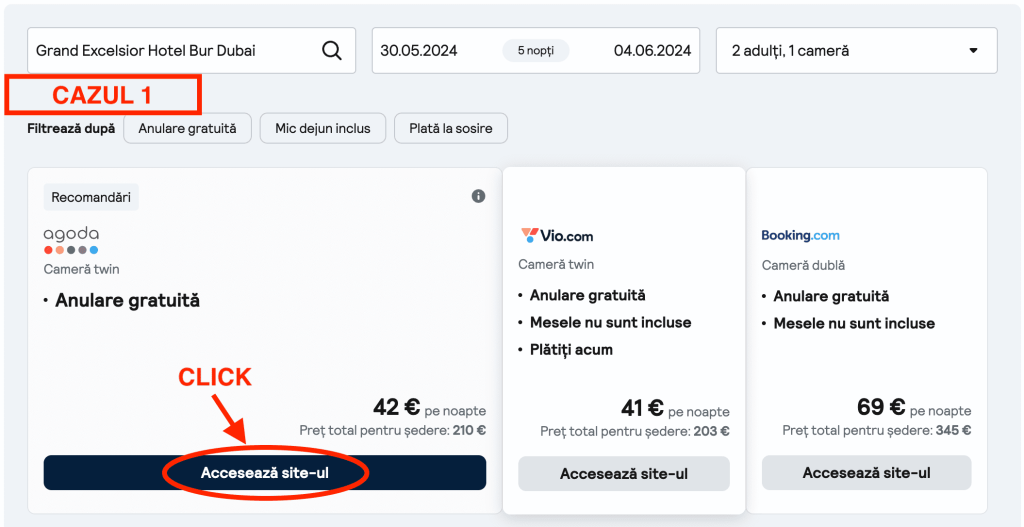Click the Recomandări badge
The width and height of the screenshot is (1024, 527).
tap(91, 197)
